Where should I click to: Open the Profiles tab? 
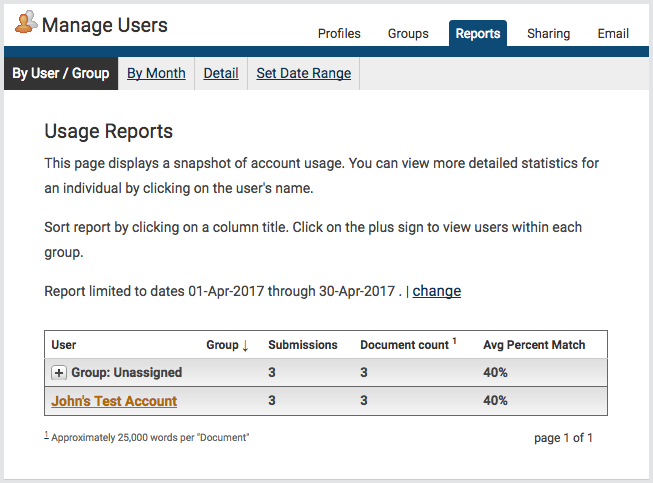tap(339, 33)
